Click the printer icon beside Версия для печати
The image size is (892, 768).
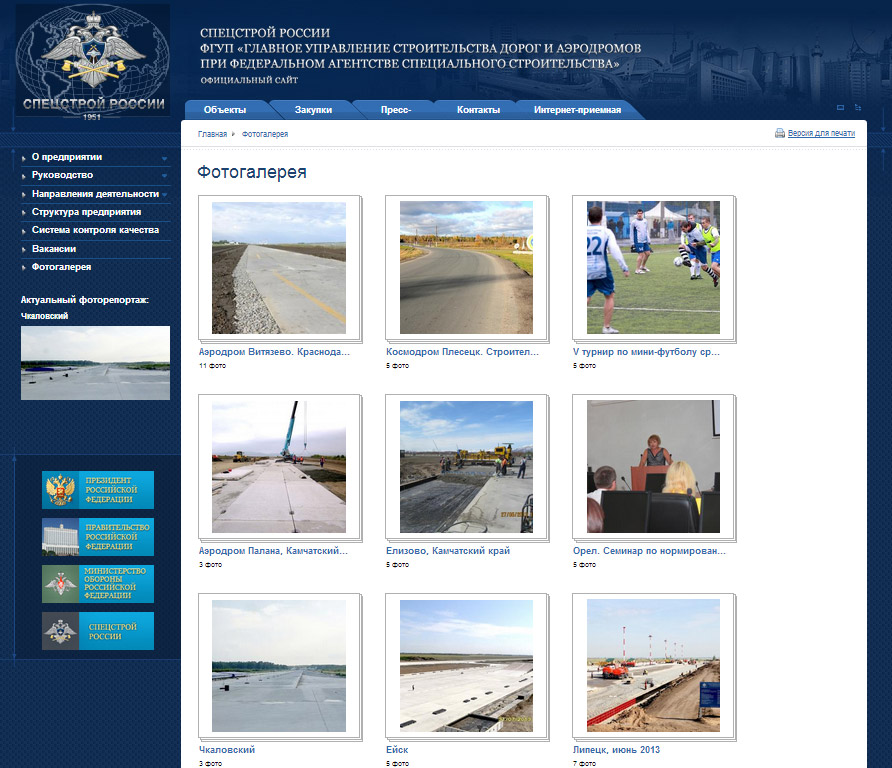click(x=780, y=133)
